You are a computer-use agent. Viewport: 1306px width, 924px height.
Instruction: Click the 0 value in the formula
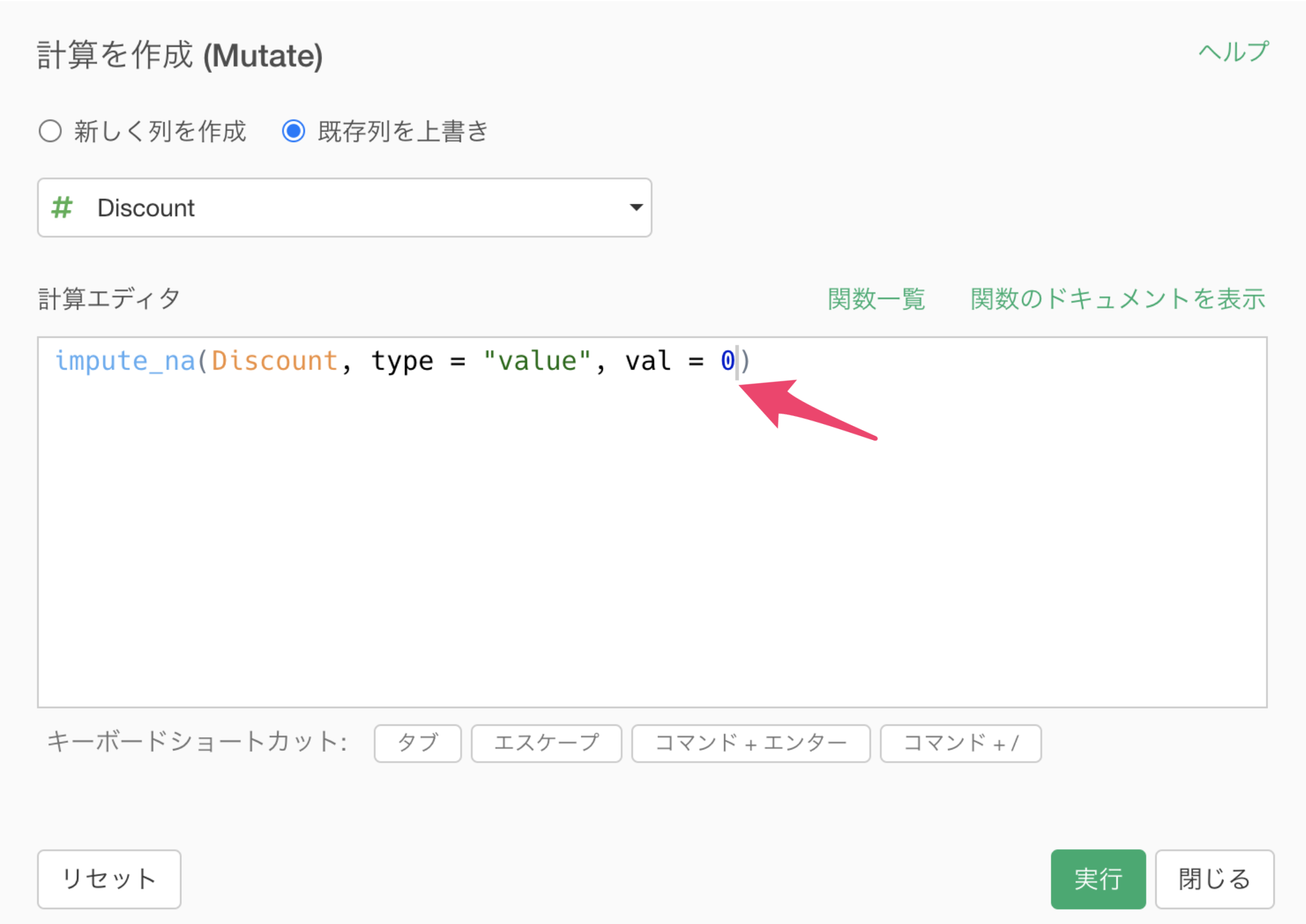point(727,360)
